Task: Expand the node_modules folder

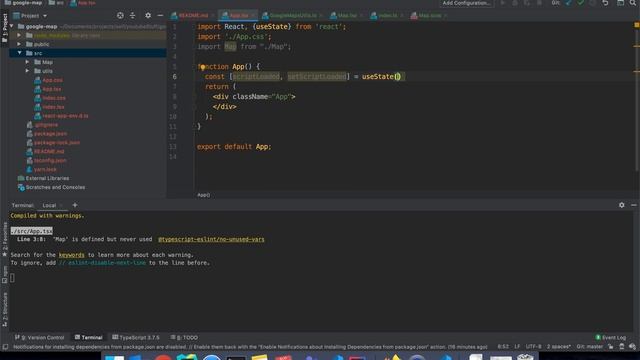Action: pyautogui.click(x=19, y=35)
